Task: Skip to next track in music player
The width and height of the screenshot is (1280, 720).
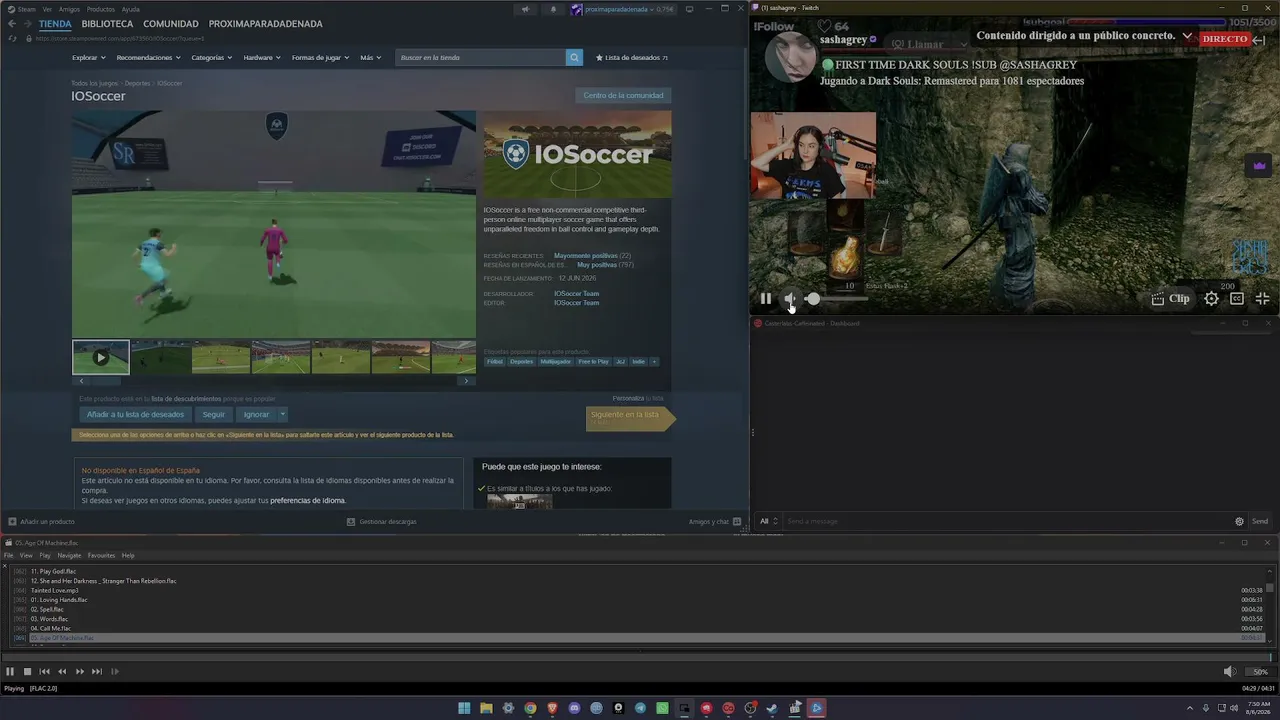Action: point(97,672)
